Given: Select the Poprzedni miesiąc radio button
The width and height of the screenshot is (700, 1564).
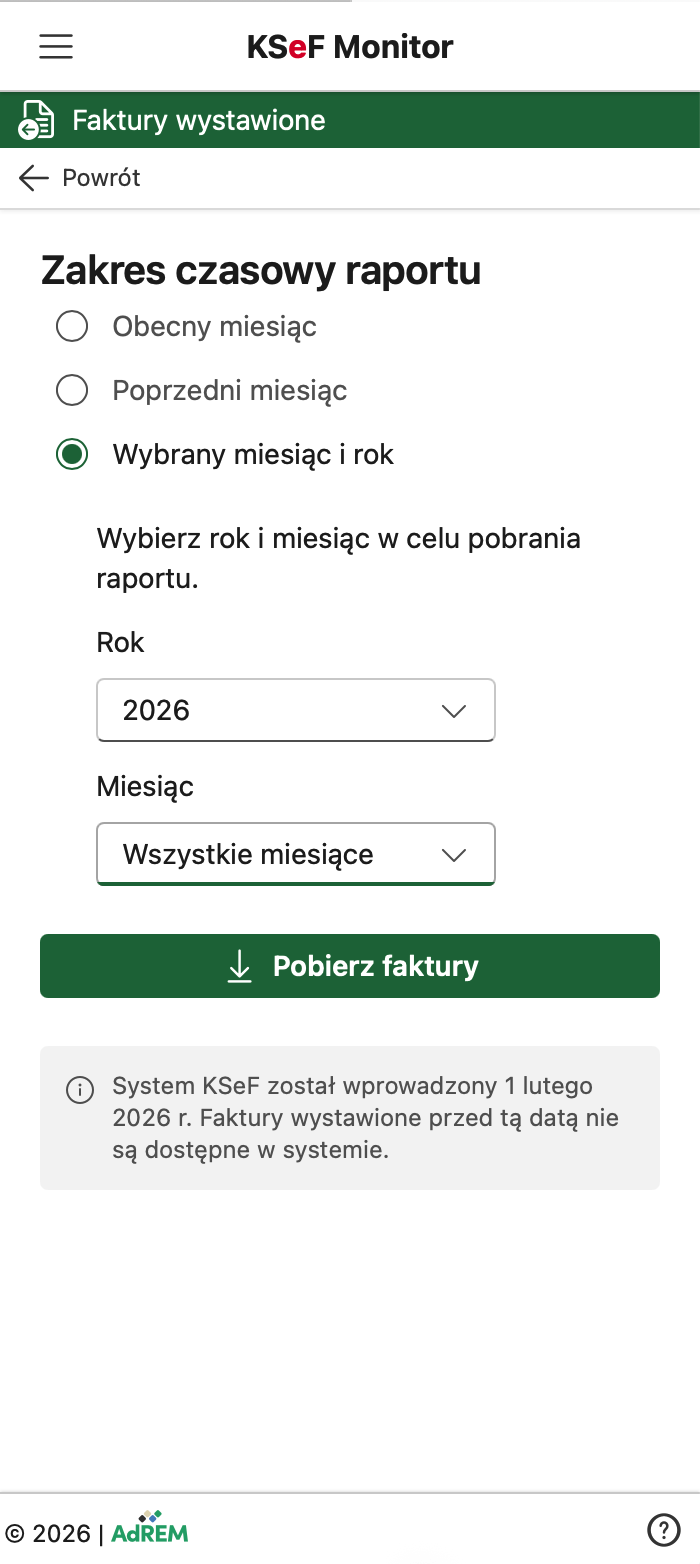Looking at the screenshot, I should pyautogui.click(x=71, y=390).
